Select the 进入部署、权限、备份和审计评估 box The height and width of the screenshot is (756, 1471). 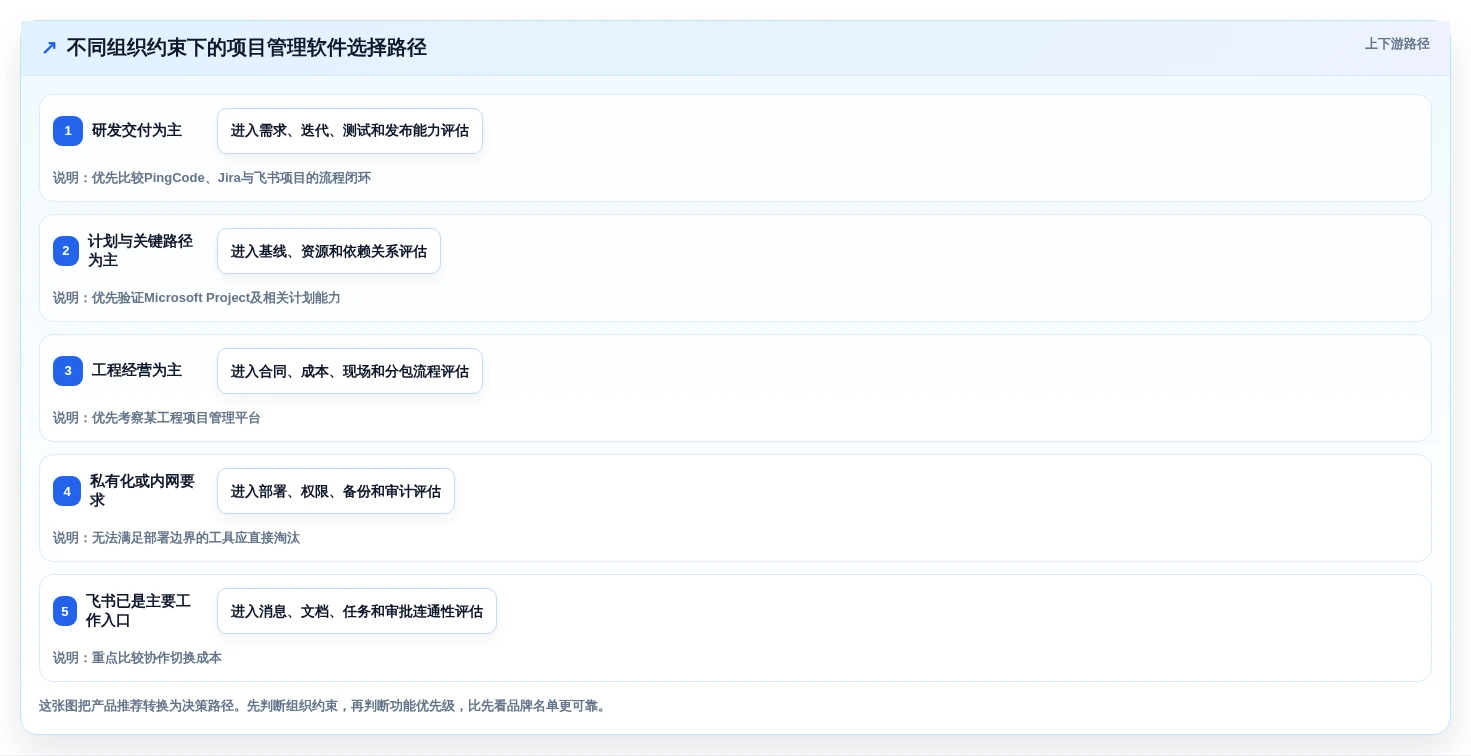[x=336, y=491]
